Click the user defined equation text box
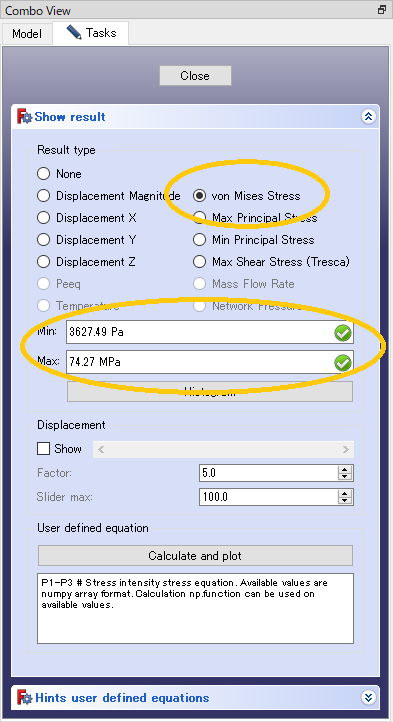This screenshot has width=393, height=722. pos(195,608)
